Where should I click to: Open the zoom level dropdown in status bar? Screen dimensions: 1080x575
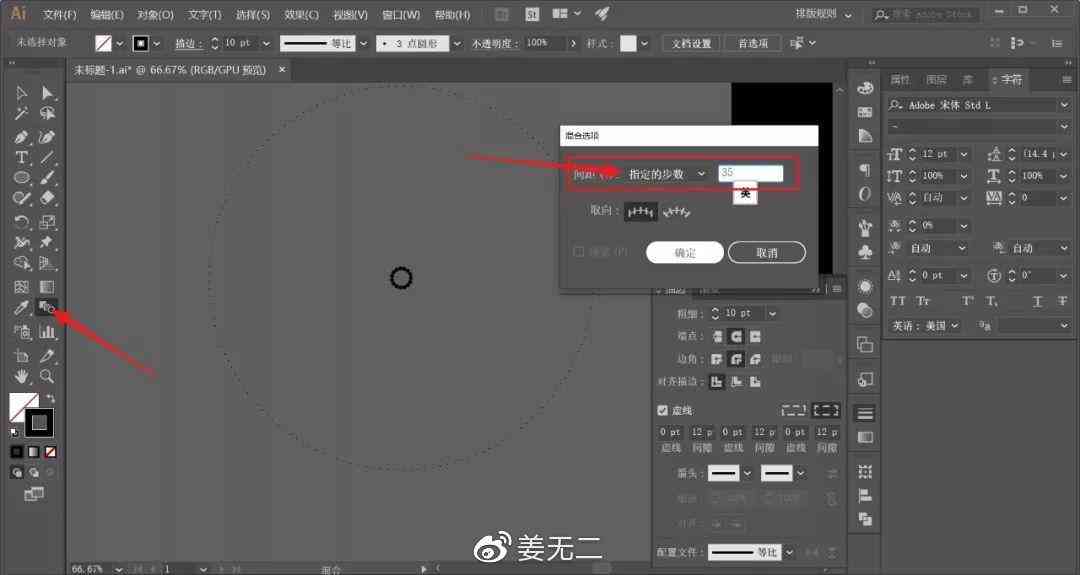click(x=118, y=569)
